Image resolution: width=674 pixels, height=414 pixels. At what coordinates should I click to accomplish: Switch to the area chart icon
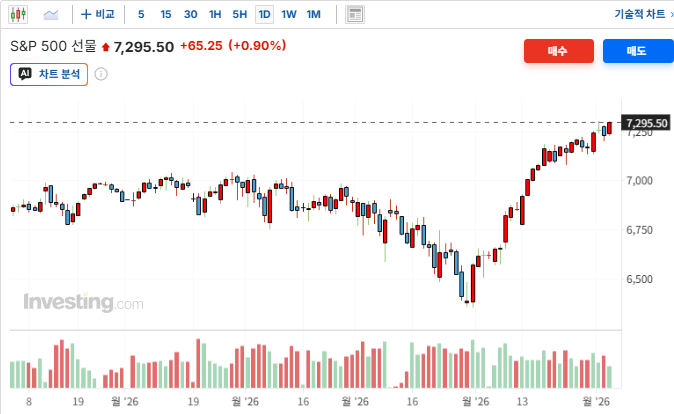[x=51, y=15]
